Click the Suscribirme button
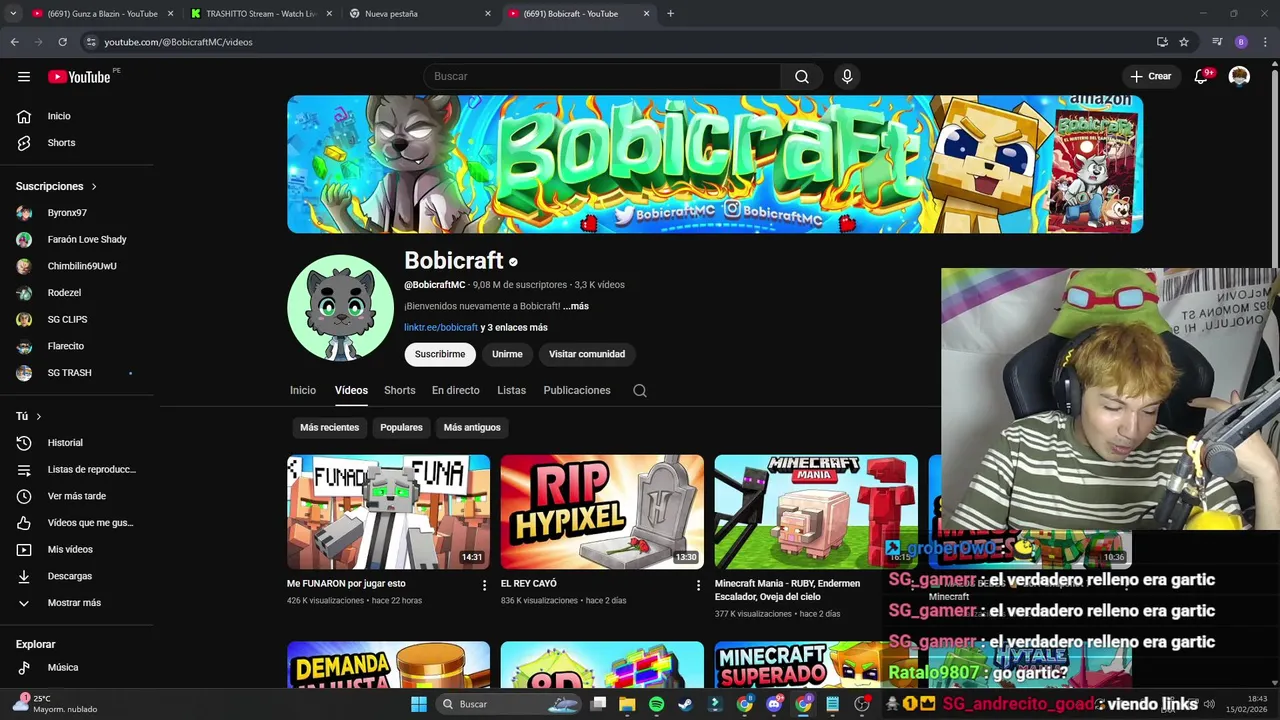Screen dimensions: 1280x720 (x=440, y=354)
